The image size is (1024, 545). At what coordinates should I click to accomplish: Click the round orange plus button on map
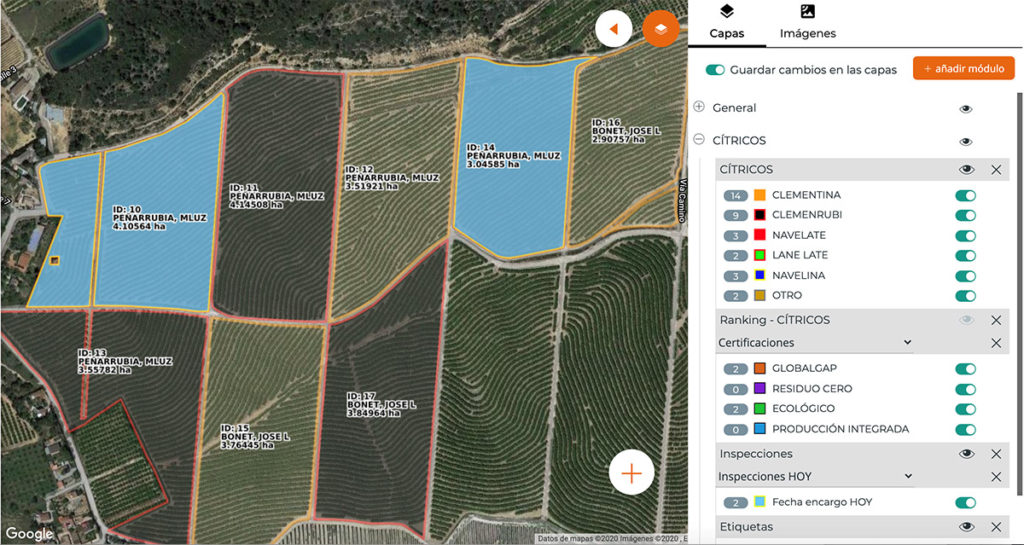632,473
